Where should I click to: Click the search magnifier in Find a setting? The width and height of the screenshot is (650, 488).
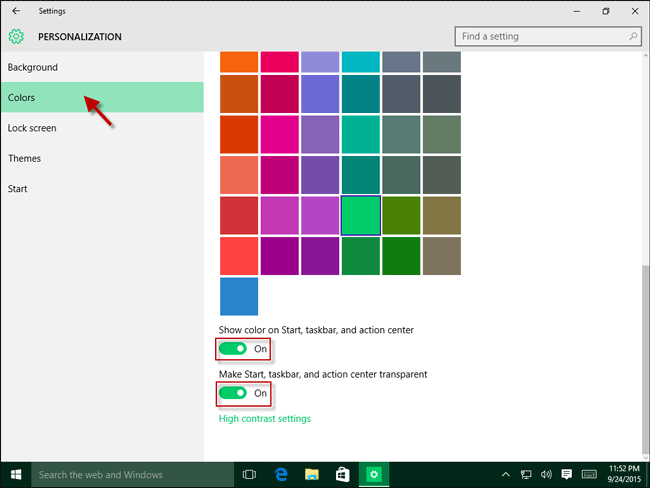click(x=633, y=36)
